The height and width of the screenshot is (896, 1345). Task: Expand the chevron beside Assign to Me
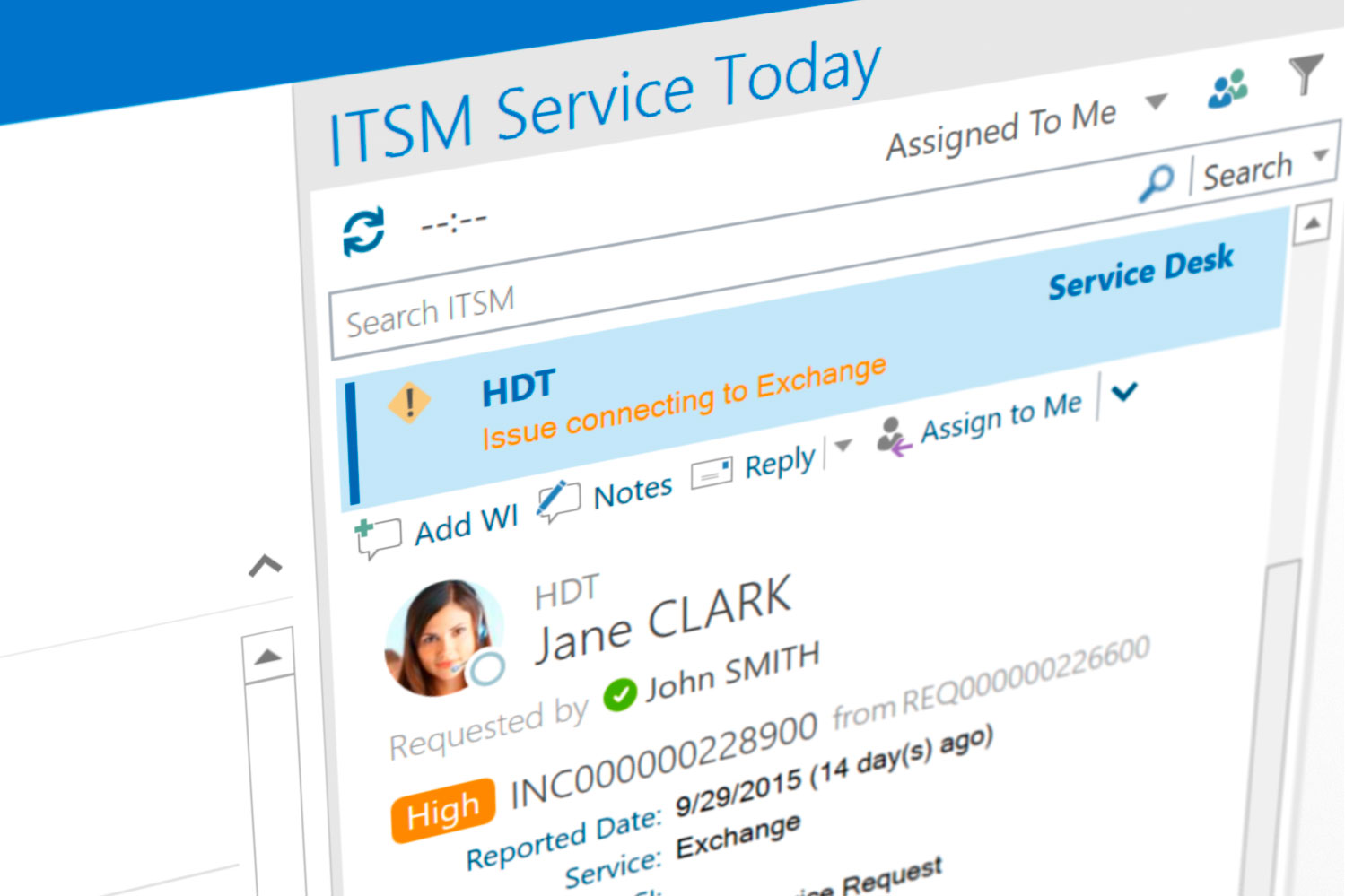pos(1123,392)
